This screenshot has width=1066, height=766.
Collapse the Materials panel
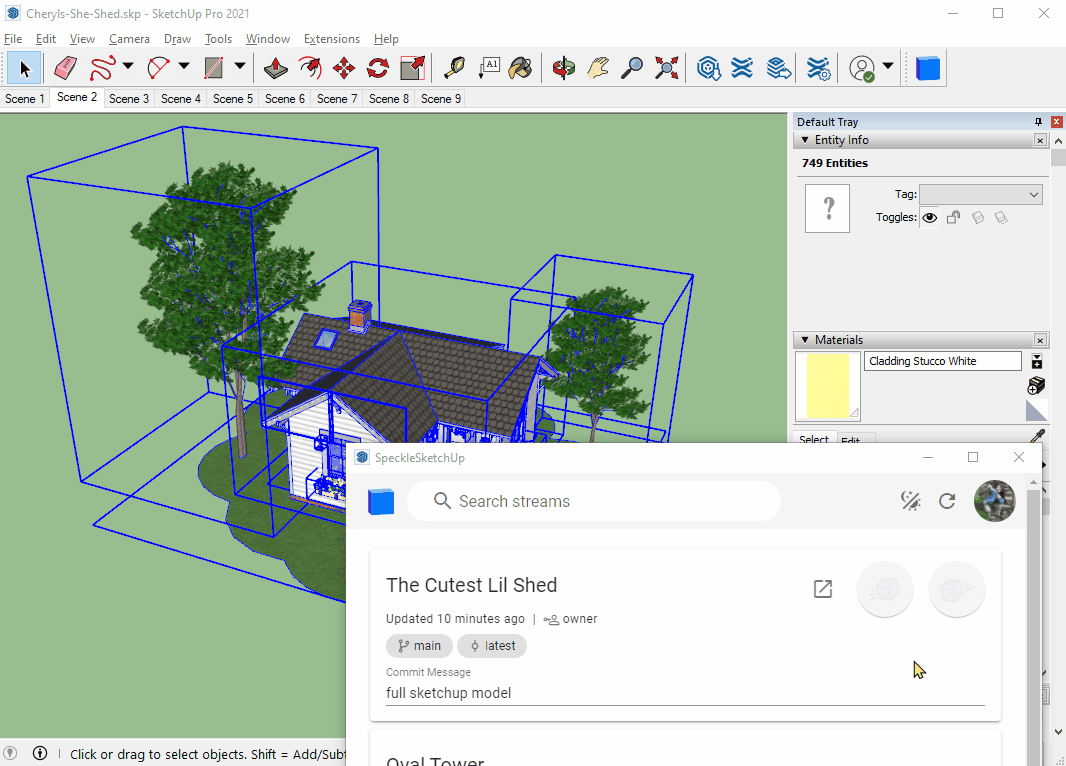click(x=805, y=340)
